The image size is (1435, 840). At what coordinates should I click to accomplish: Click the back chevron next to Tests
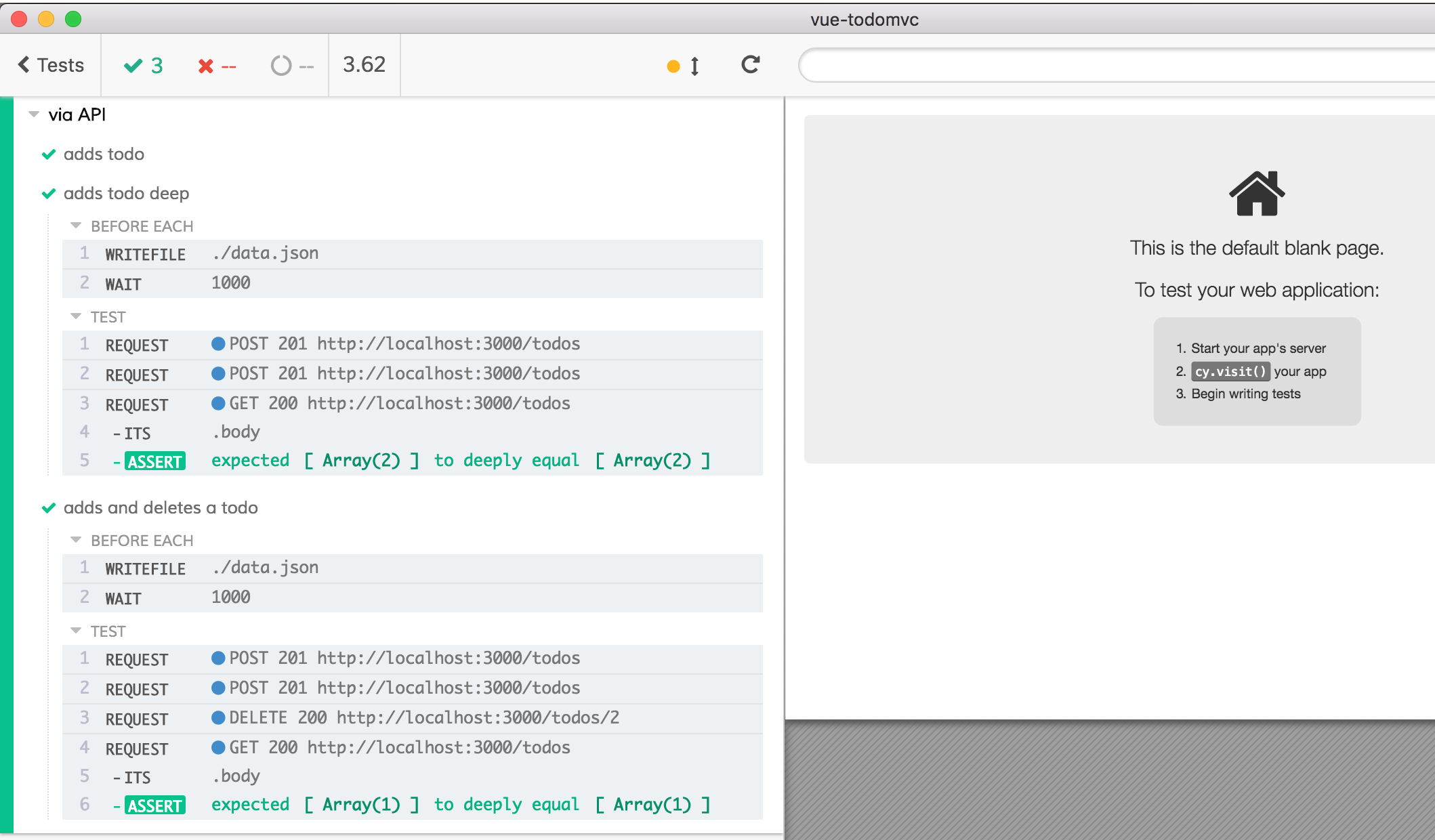pos(24,65)
